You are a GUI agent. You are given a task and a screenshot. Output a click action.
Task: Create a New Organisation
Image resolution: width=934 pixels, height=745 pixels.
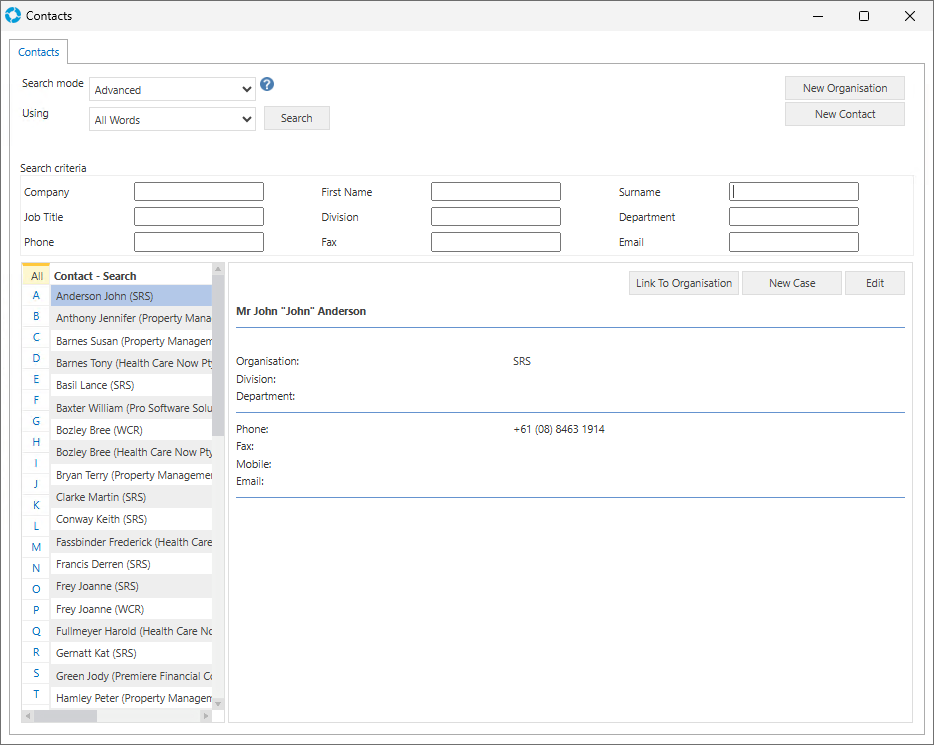pos(844,88)
